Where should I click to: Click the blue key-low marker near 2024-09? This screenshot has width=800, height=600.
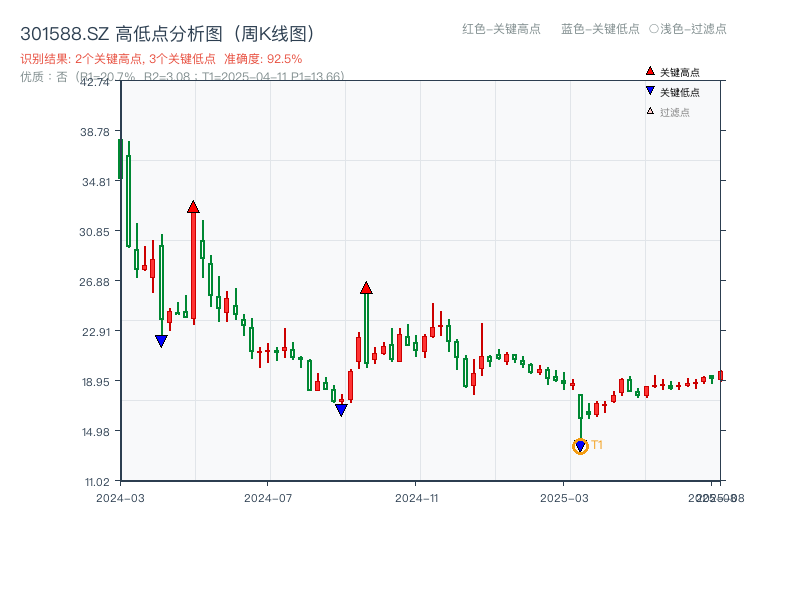[341, 410]
